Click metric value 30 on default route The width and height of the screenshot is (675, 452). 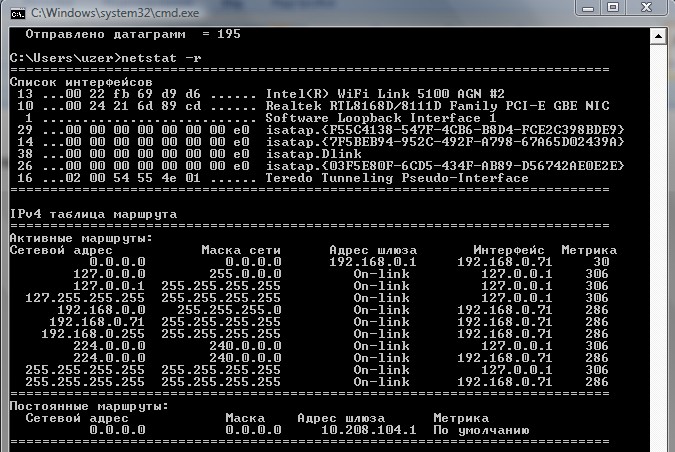[x=601, y=262]
